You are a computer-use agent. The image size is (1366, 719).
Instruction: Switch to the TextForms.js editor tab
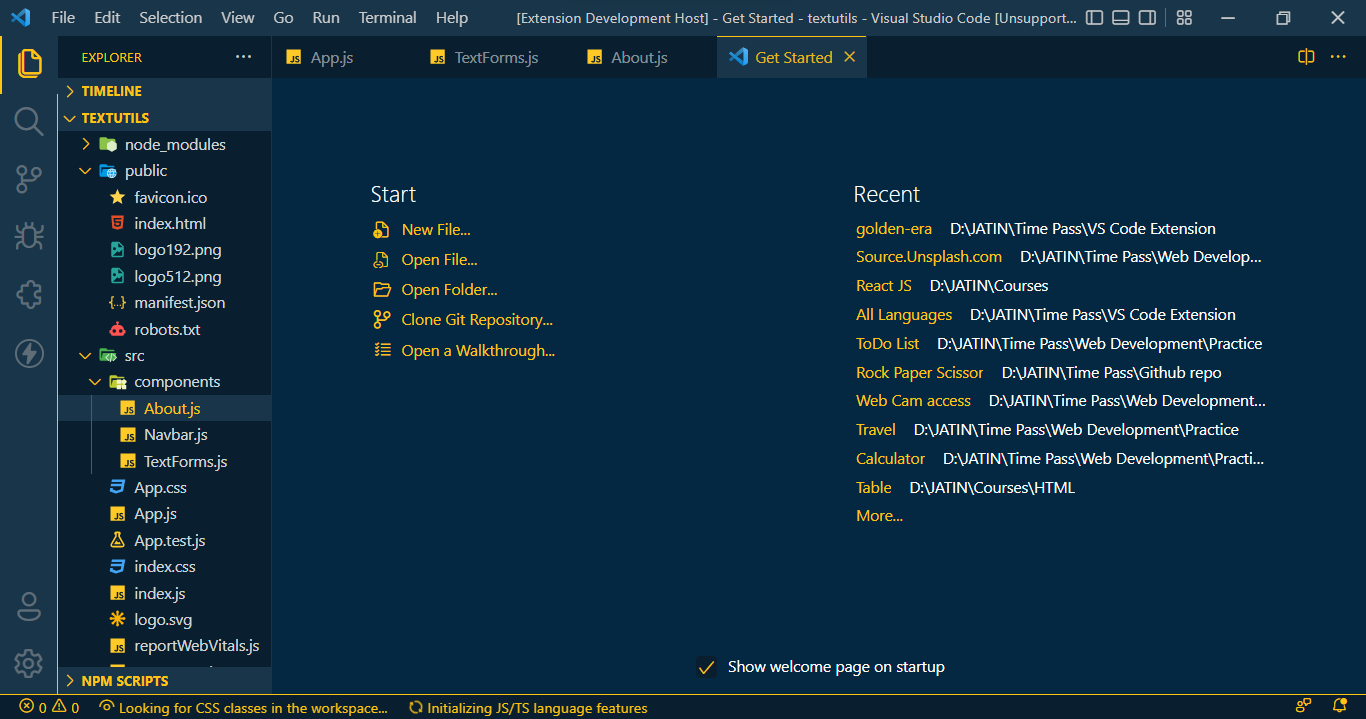pos(495,57)
